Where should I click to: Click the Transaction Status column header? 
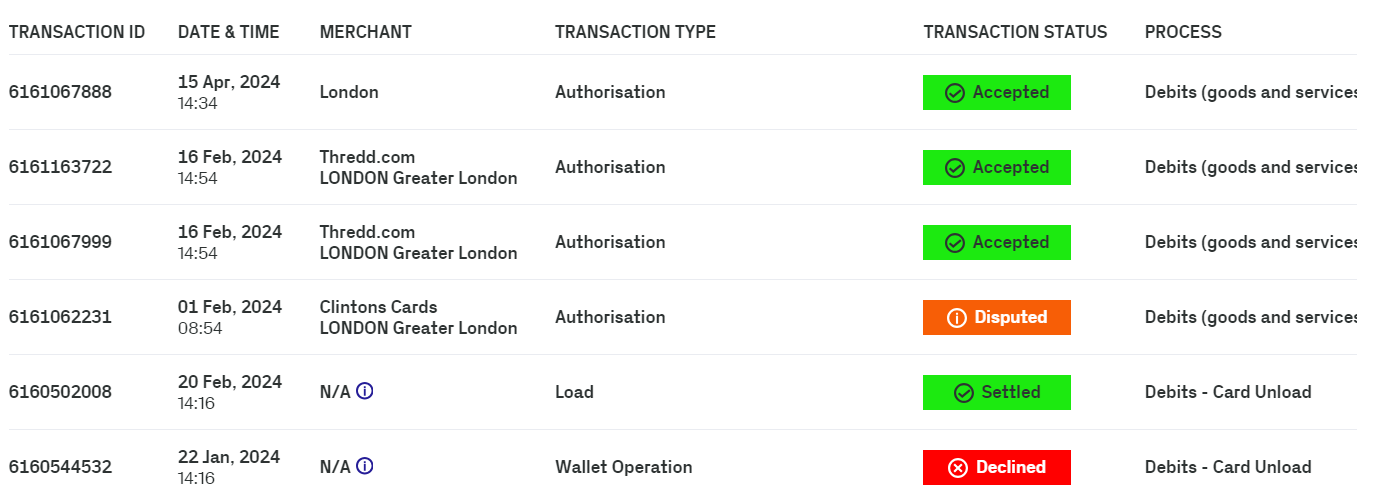tap(1015, 32)
